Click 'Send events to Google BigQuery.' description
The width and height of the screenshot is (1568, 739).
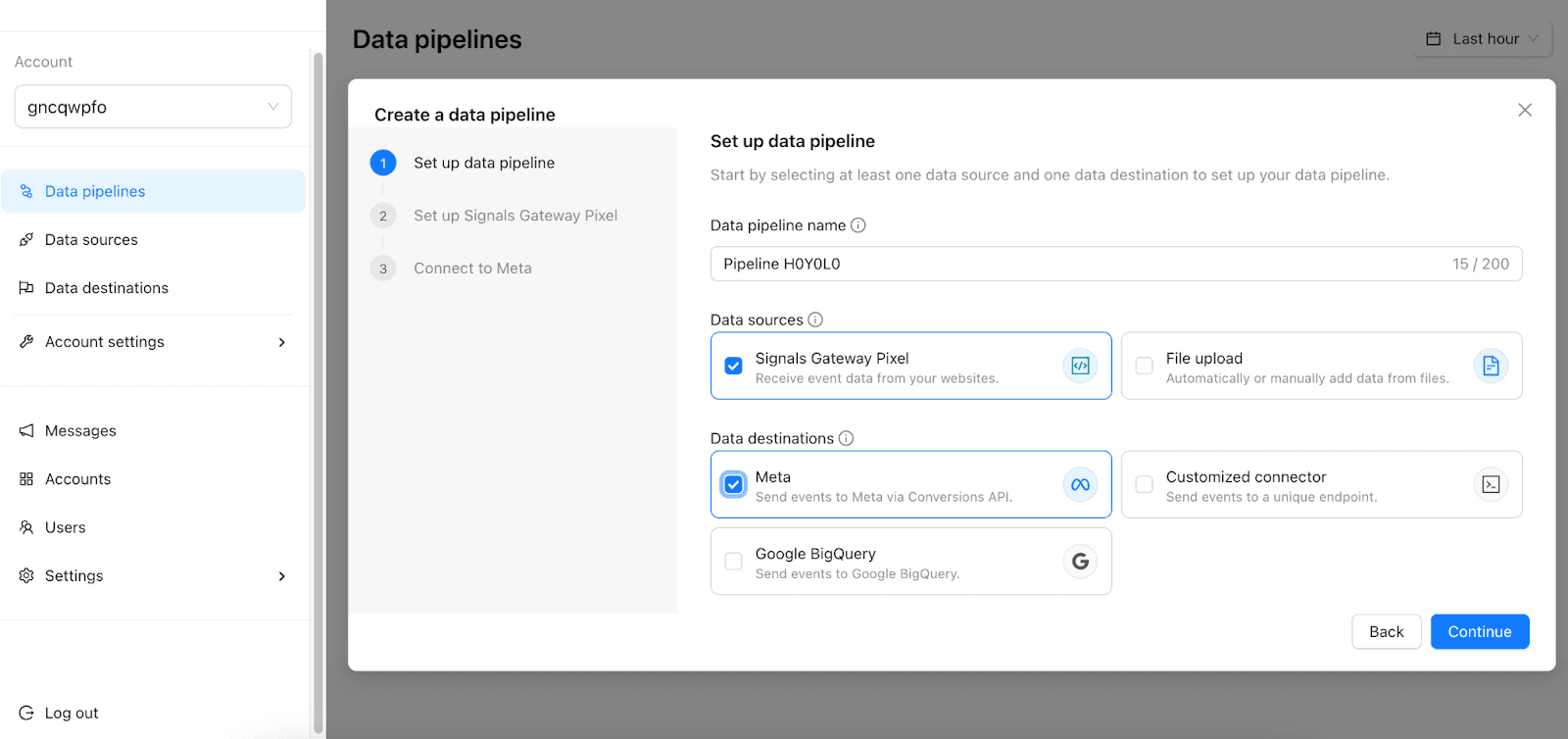click(x=857, y=574)
